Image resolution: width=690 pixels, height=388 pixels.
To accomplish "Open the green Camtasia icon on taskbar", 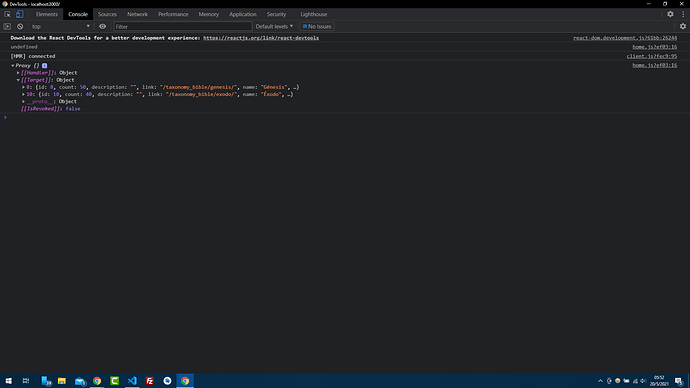I will (114, 381).
